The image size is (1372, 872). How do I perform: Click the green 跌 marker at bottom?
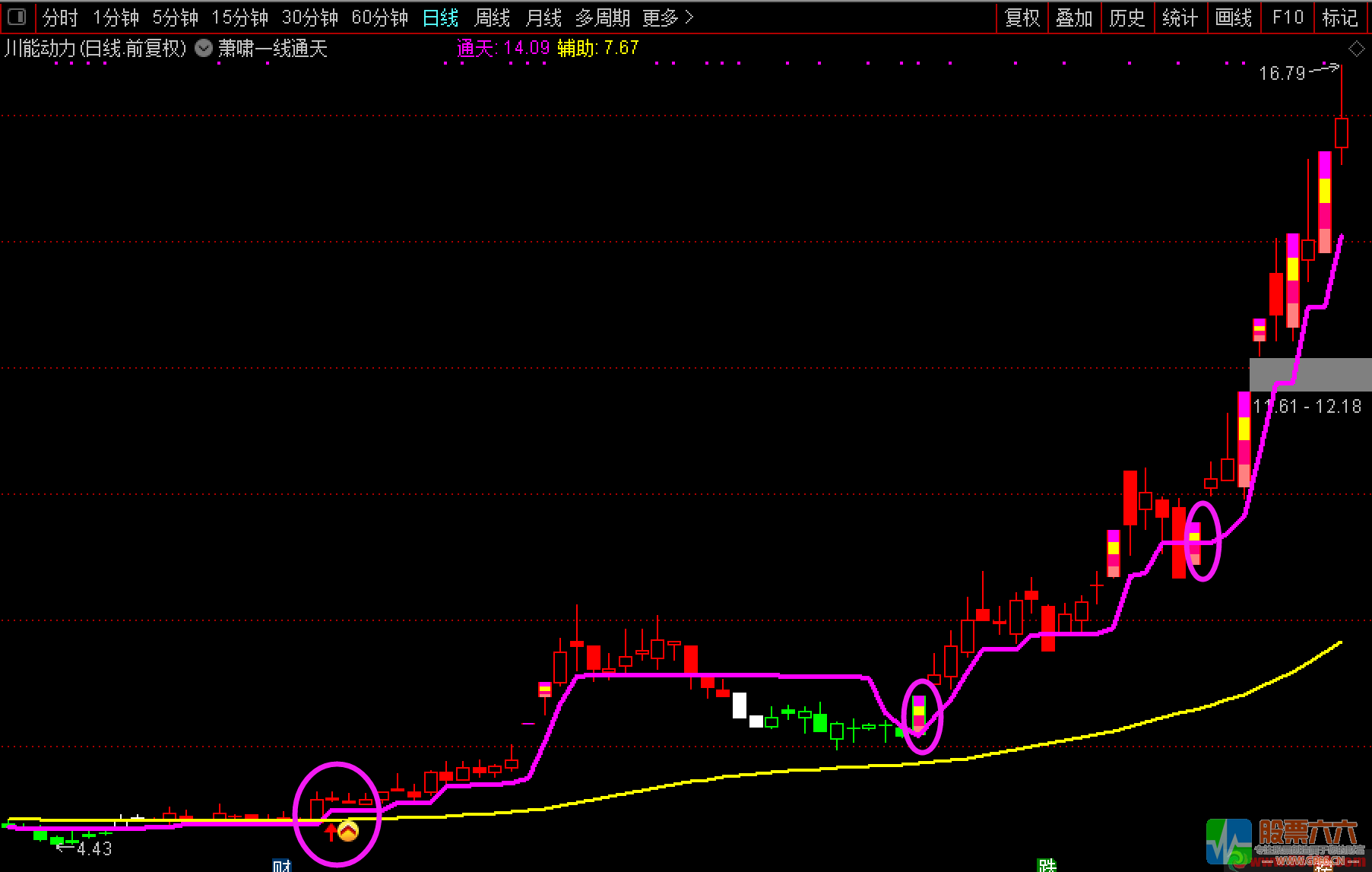1047,865
